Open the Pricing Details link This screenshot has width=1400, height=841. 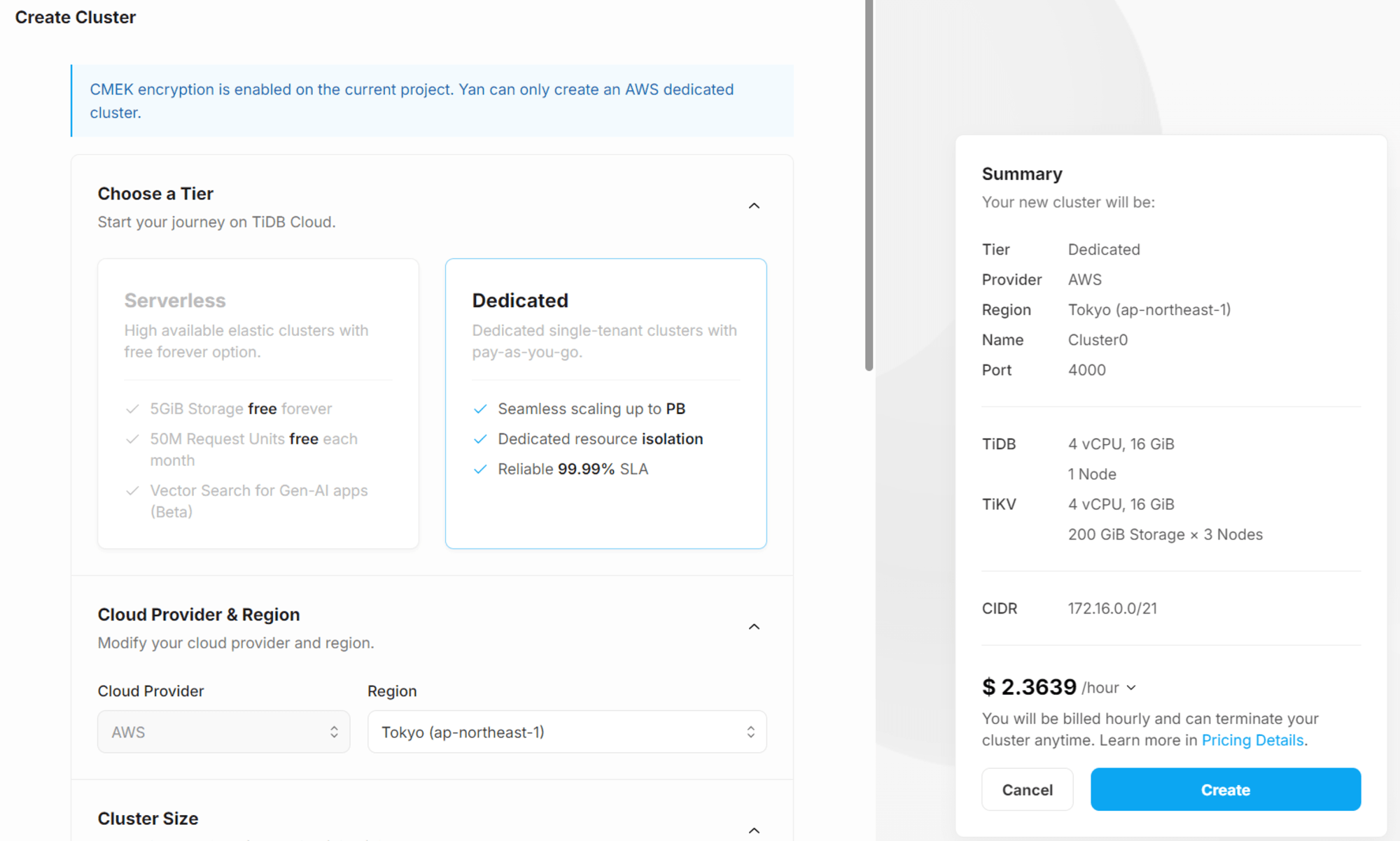pyautogui.click(x=1252, y=740)
